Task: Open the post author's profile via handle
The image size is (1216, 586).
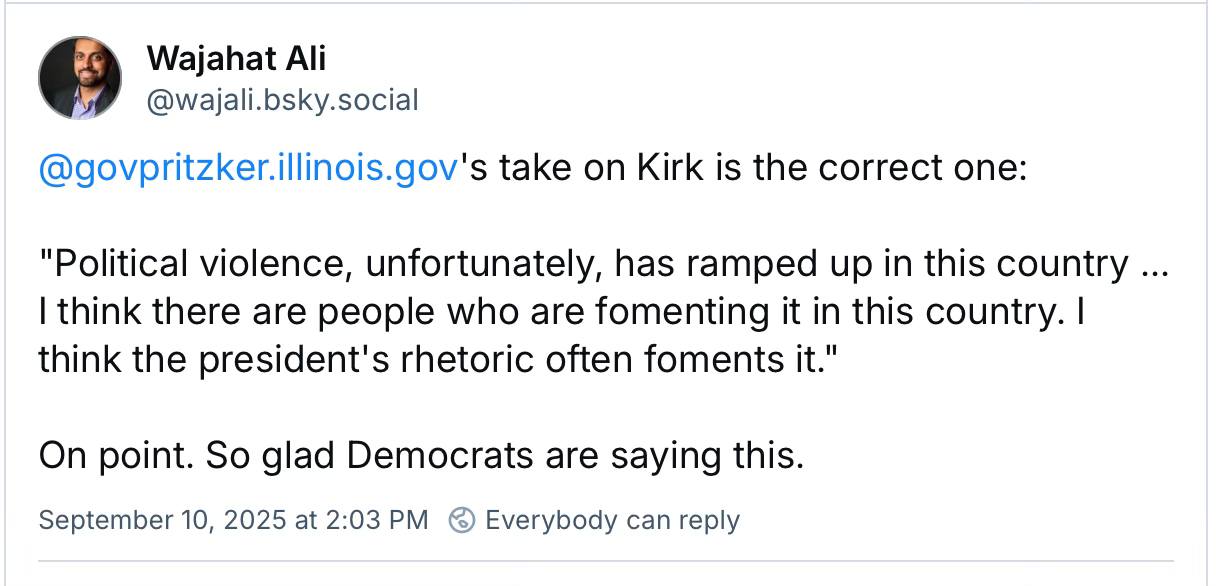Action: (x=285, y=100)
